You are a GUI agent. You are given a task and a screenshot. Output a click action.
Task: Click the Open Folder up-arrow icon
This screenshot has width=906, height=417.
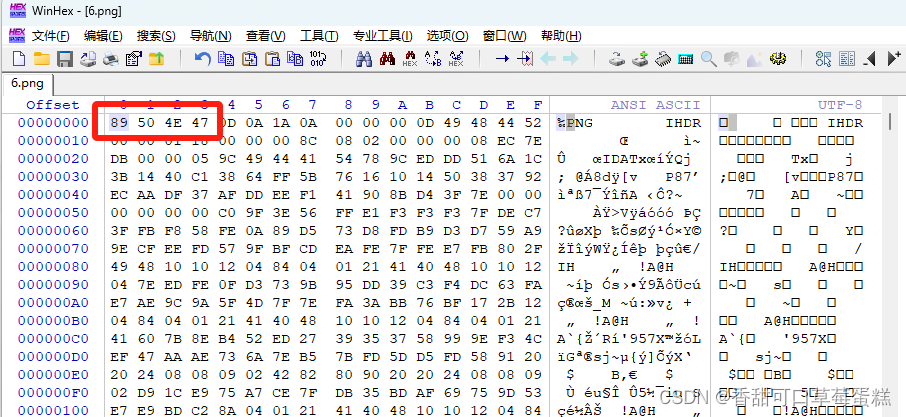(x=157, y=58)
